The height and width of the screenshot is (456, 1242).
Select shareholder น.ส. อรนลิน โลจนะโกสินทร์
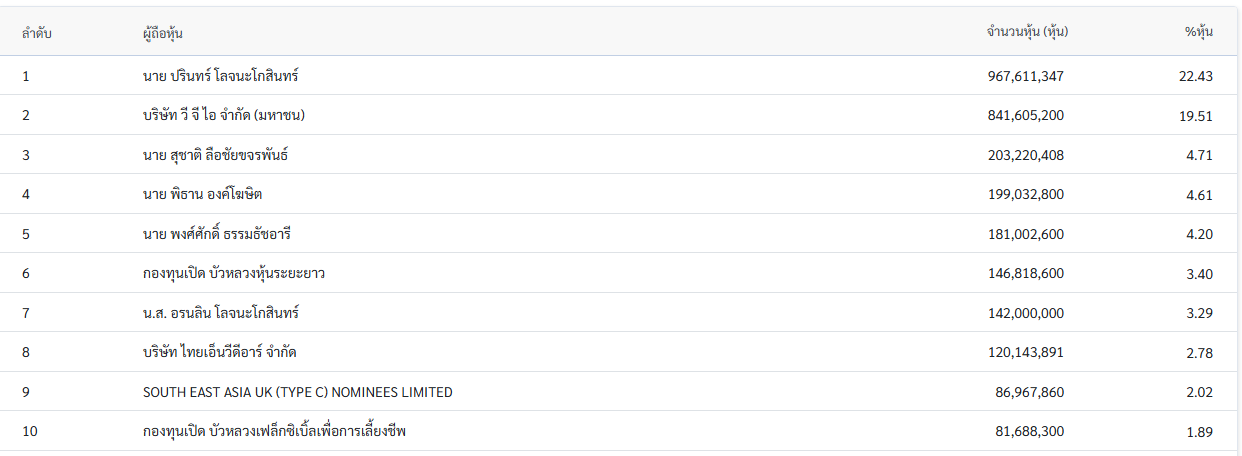pos(221,313)
